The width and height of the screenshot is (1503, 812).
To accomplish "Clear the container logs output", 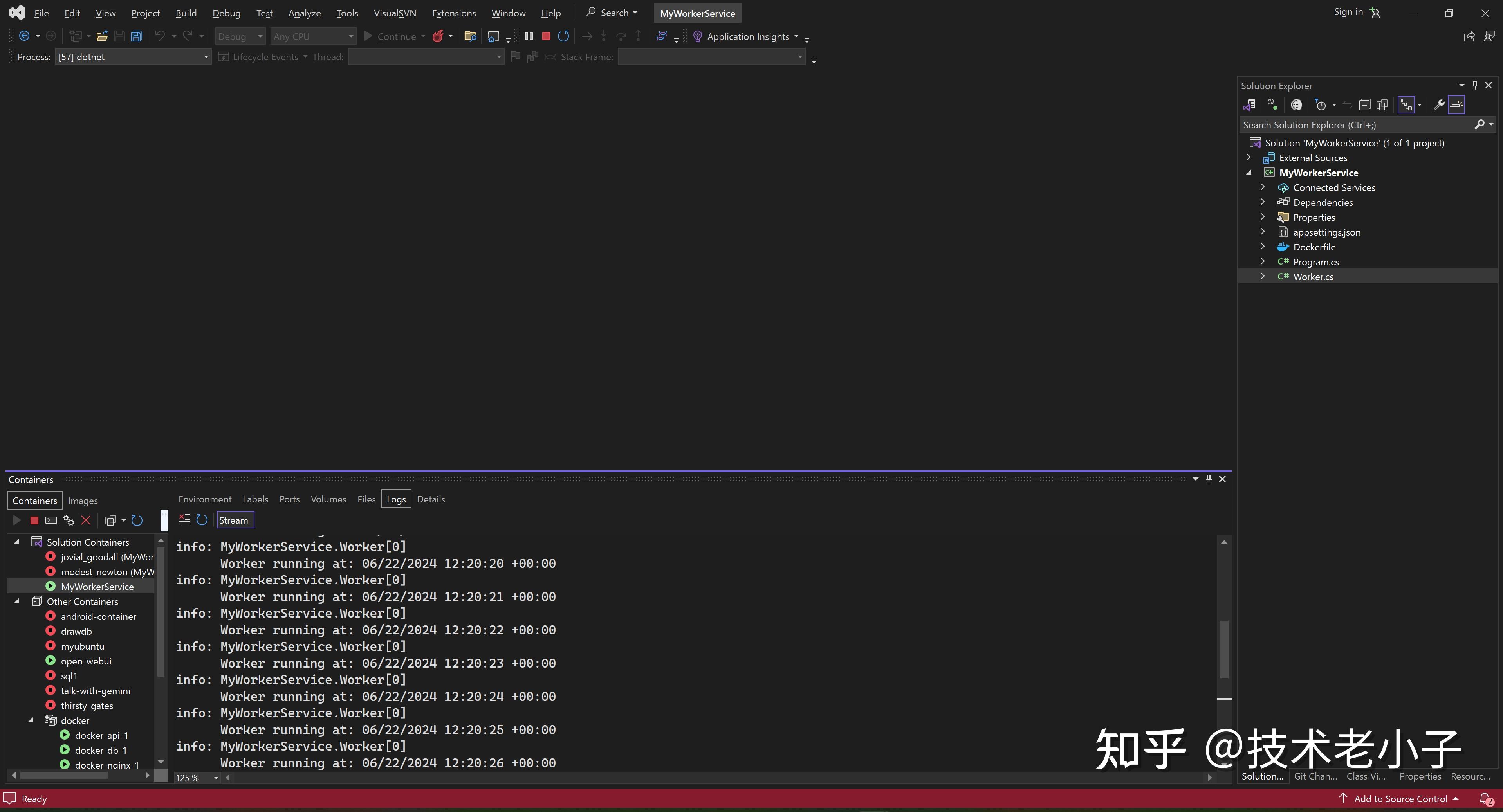I will coord(184,519).
